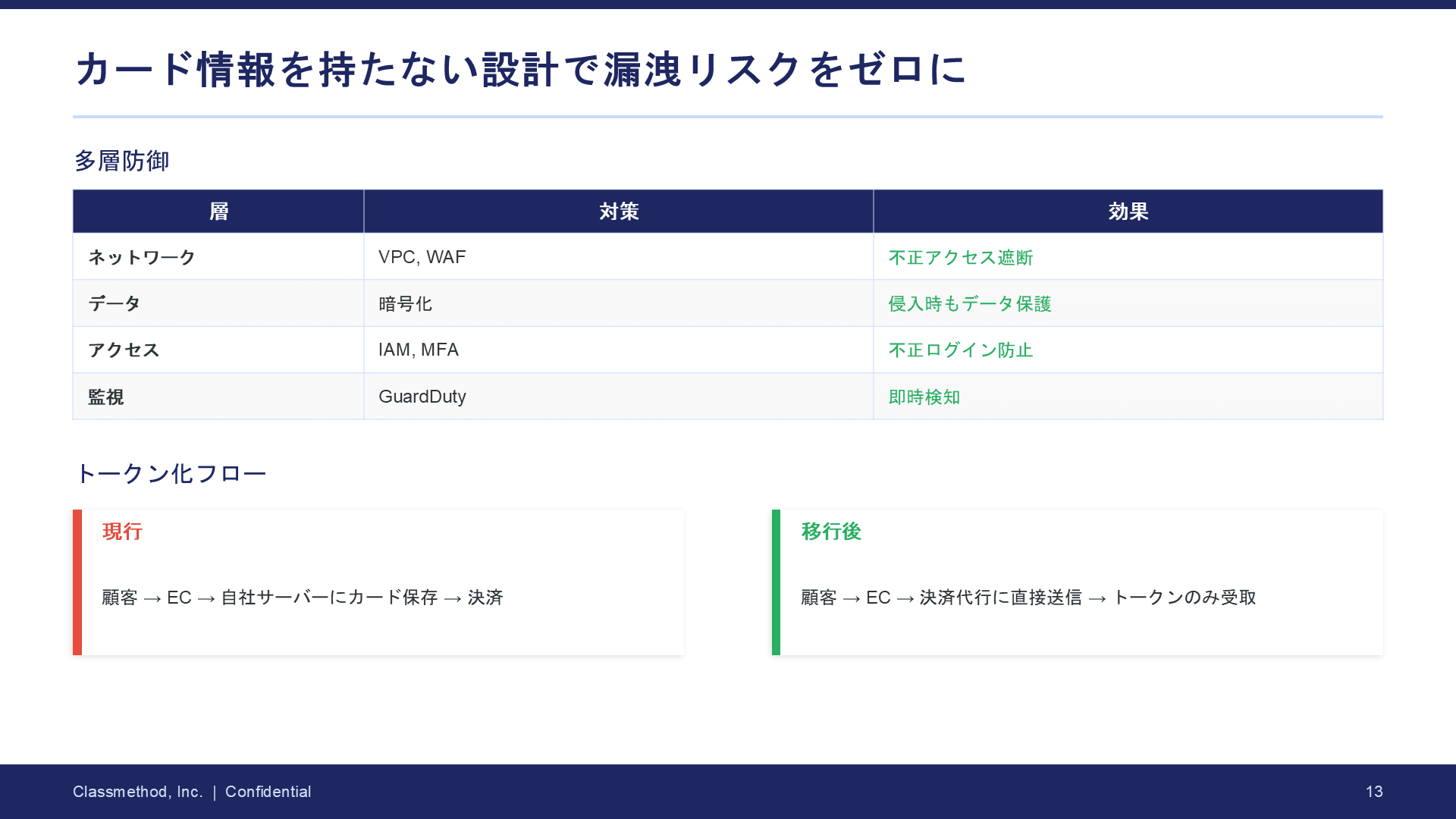The width and height of the screenshot is (1456, 819).
Task: Select the IAM, MFA table cell
Action: (x=418, y=350)
